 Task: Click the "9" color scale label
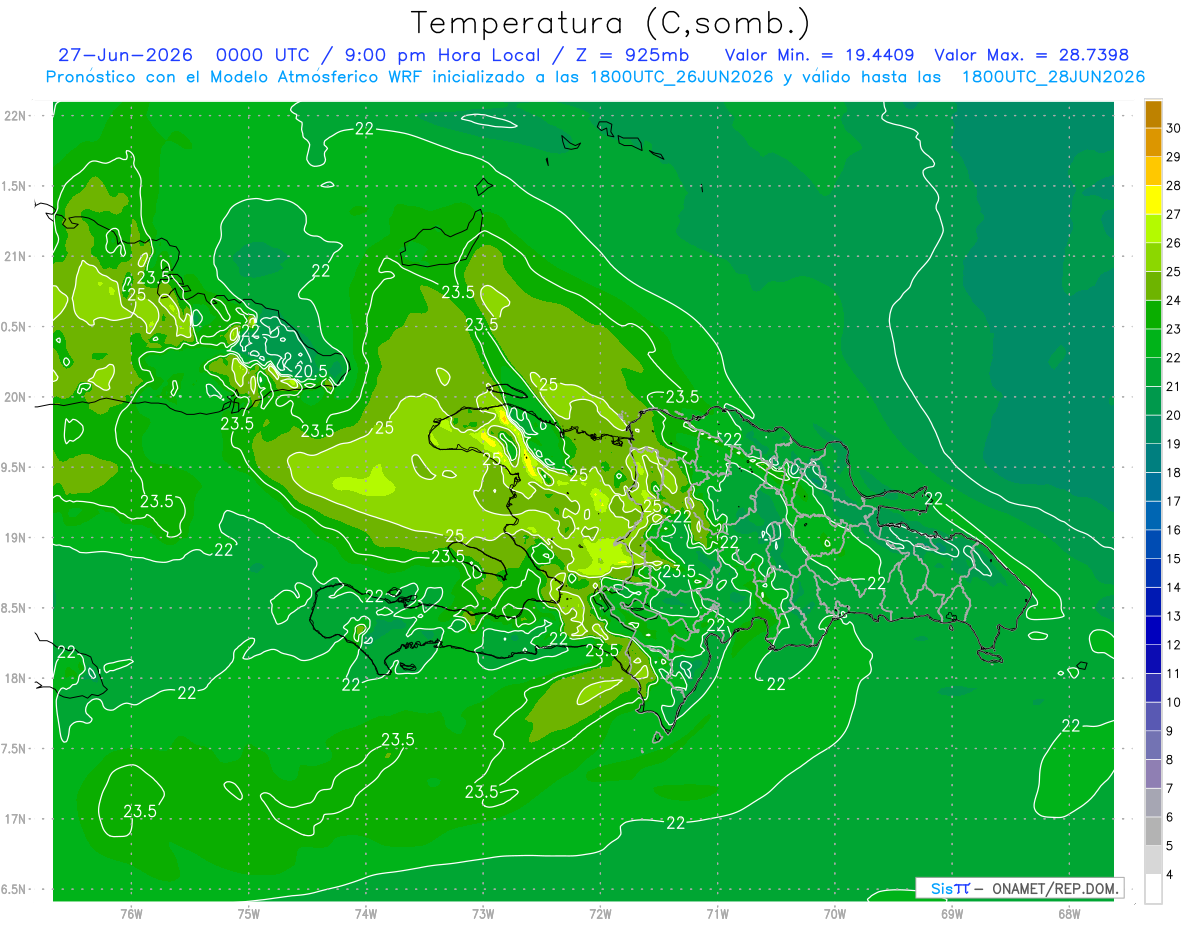click(x=1171, y=731)
